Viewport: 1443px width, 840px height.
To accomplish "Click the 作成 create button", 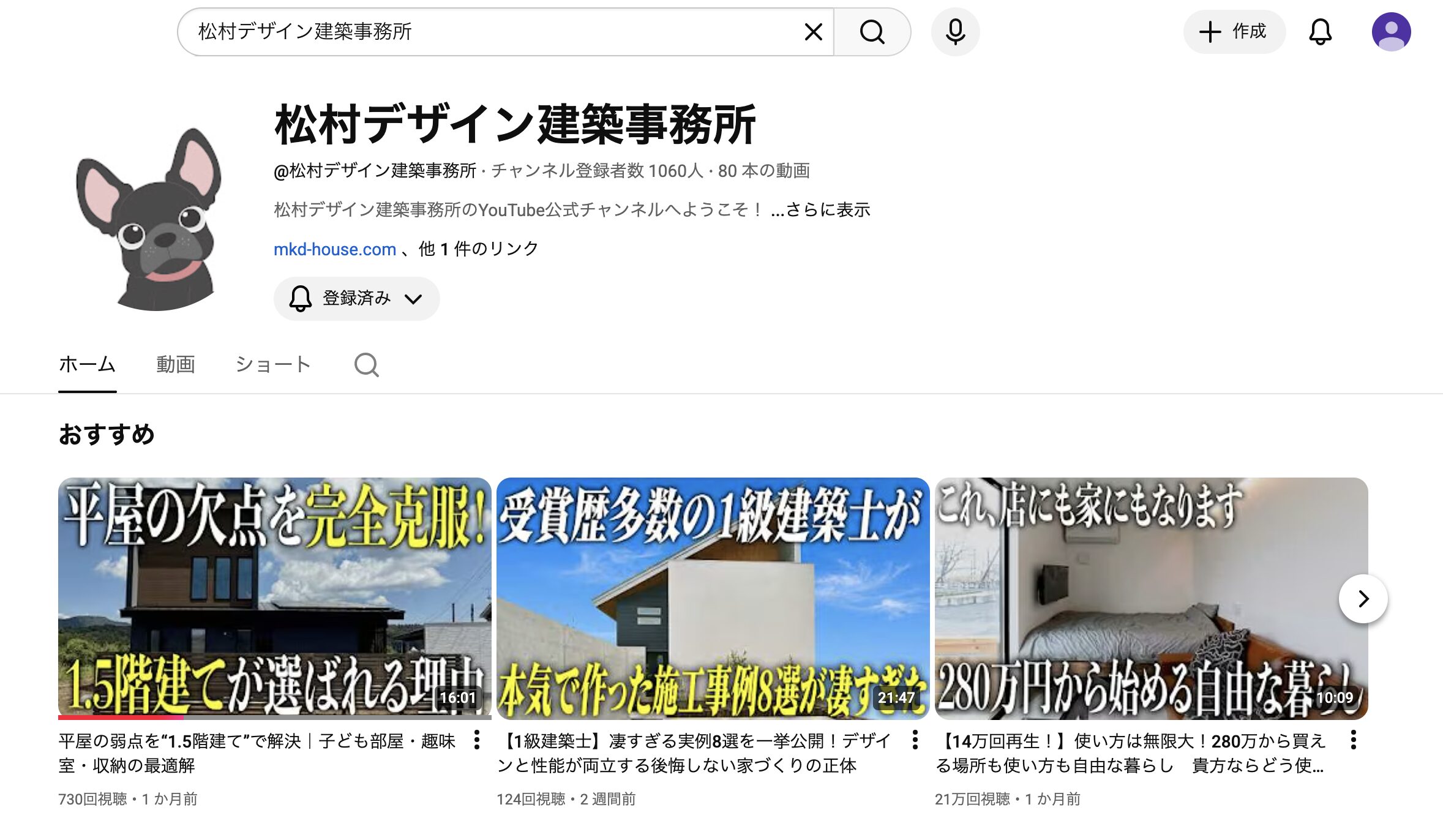I will [x=1234, y=32].
